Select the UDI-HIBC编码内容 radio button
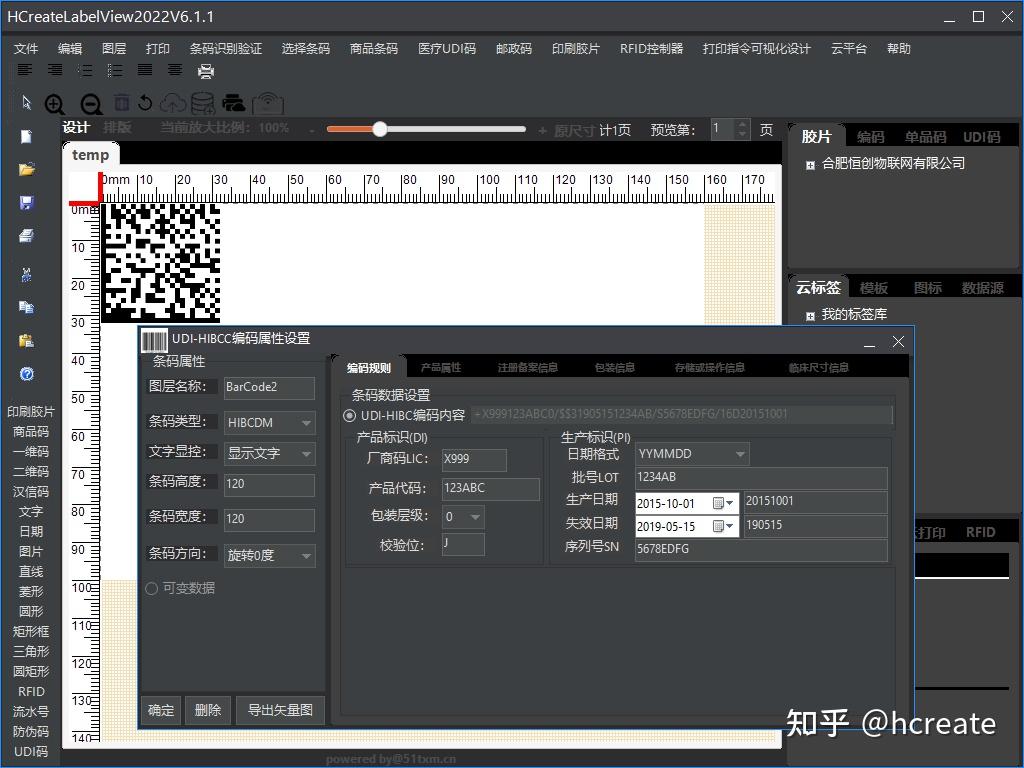 click(349, 415)
